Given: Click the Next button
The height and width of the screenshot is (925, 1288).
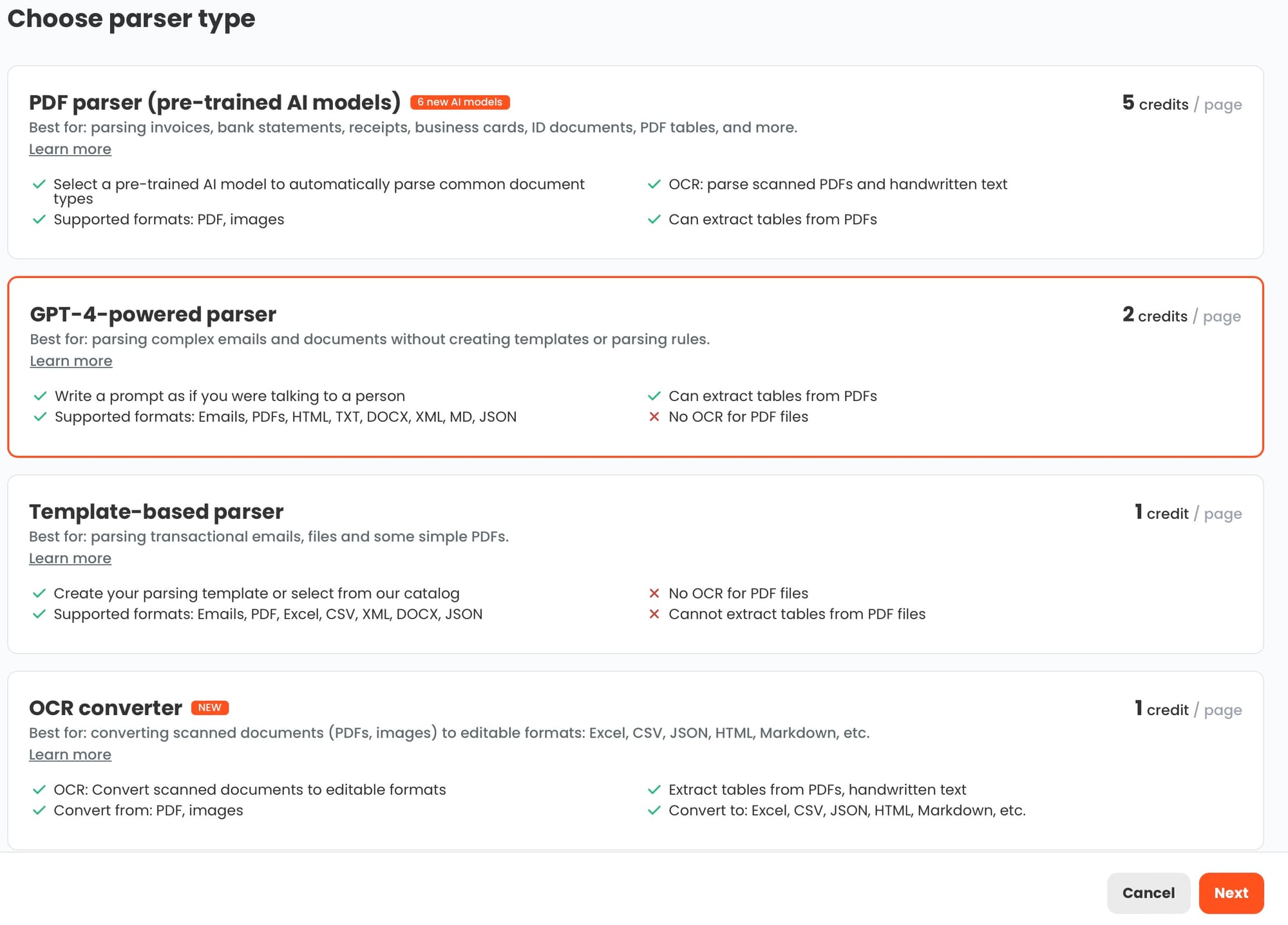Looking at the screenshot, I should [x=1231, y=893].
